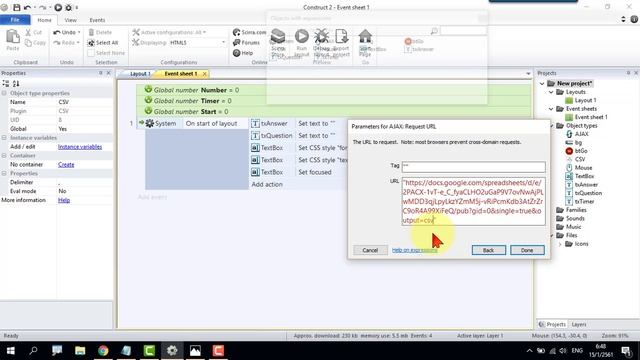Screen dimensions: 640x360
Task: Click Construct 2 gear icon in taskbar
Action: coord(172,351)
